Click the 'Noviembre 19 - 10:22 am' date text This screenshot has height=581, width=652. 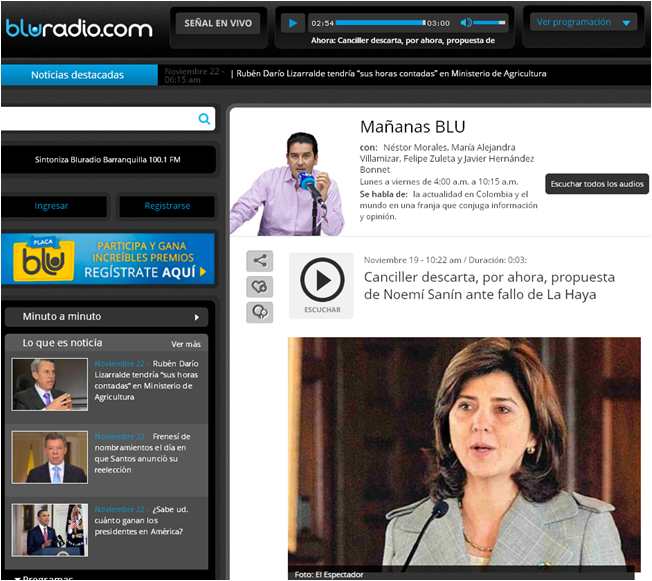pyautogui.click(x=412, y=260)
